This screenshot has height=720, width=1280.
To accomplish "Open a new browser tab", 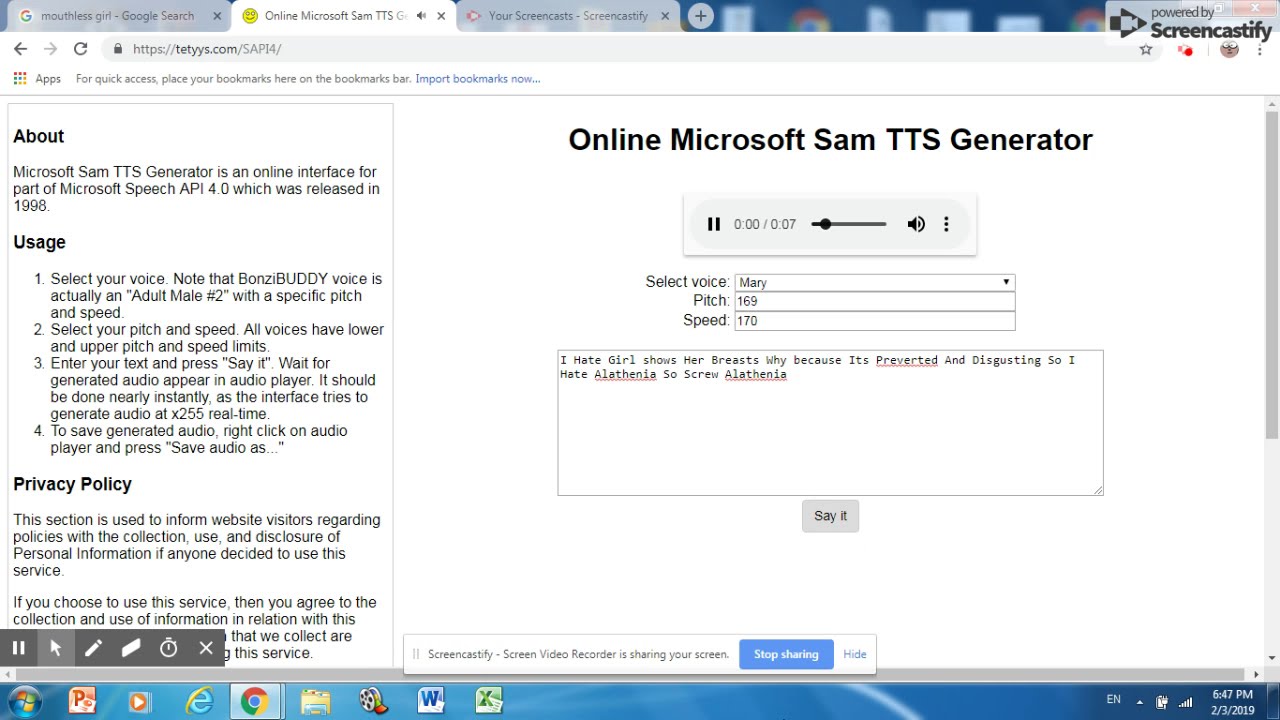I will 701,16.
